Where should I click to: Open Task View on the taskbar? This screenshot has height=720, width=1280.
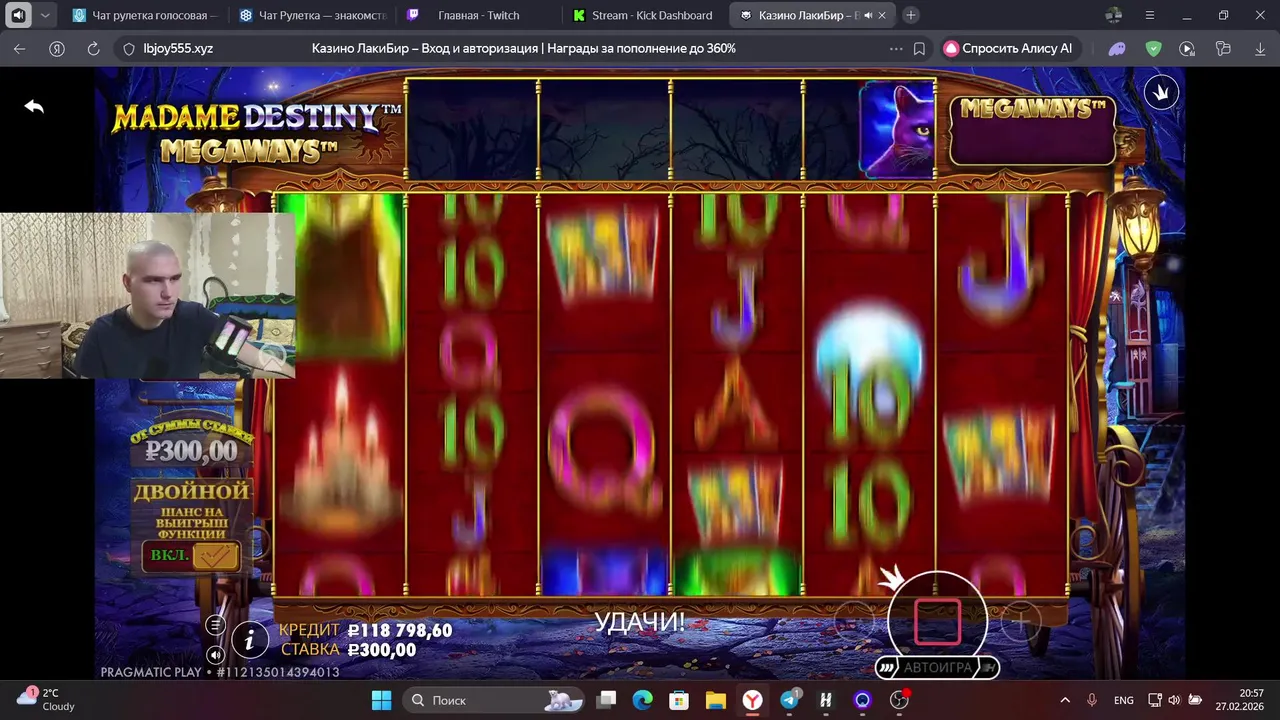coord(607,700)
